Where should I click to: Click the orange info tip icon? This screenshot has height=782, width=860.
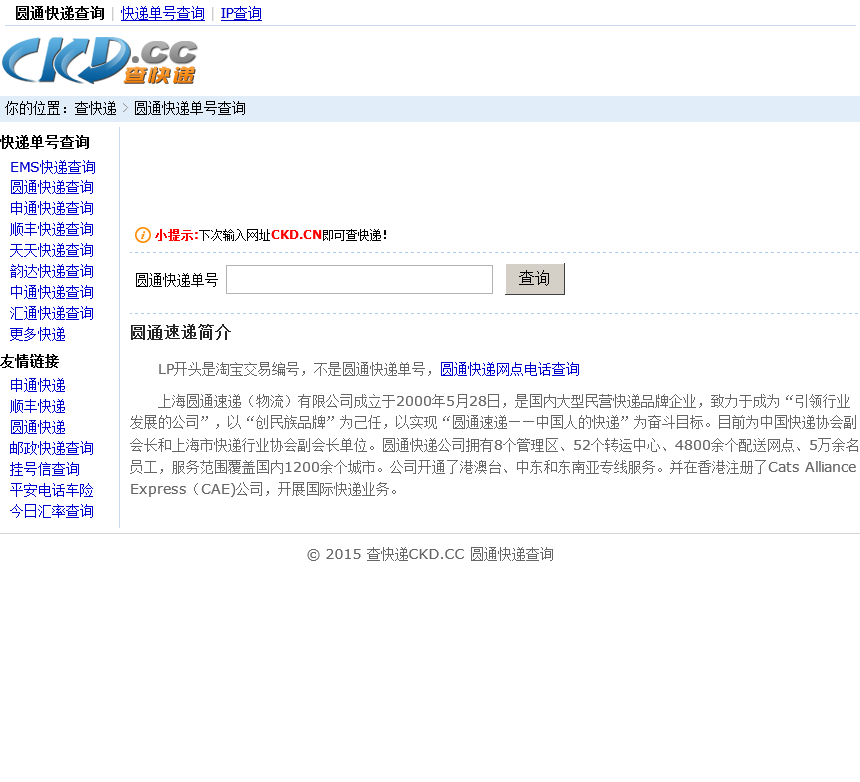(143, 235)
